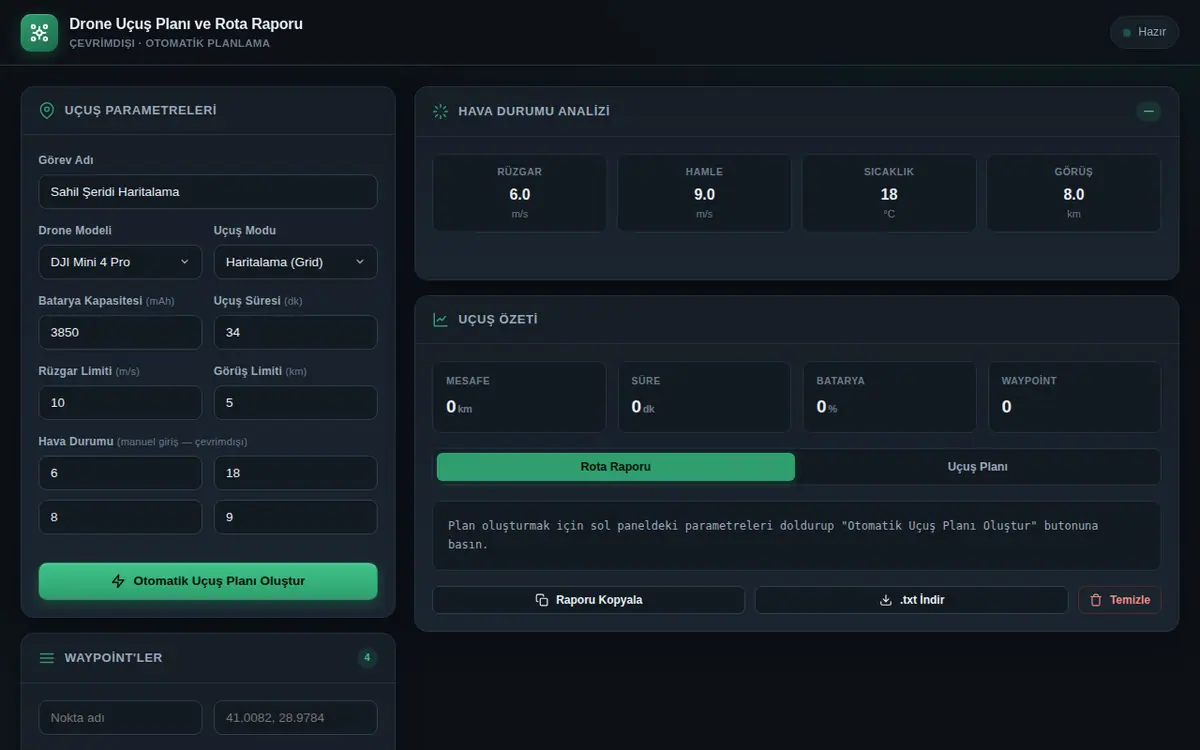Click the waypoint coordinates input field
Screen dimensions: 1200x750
295,717
